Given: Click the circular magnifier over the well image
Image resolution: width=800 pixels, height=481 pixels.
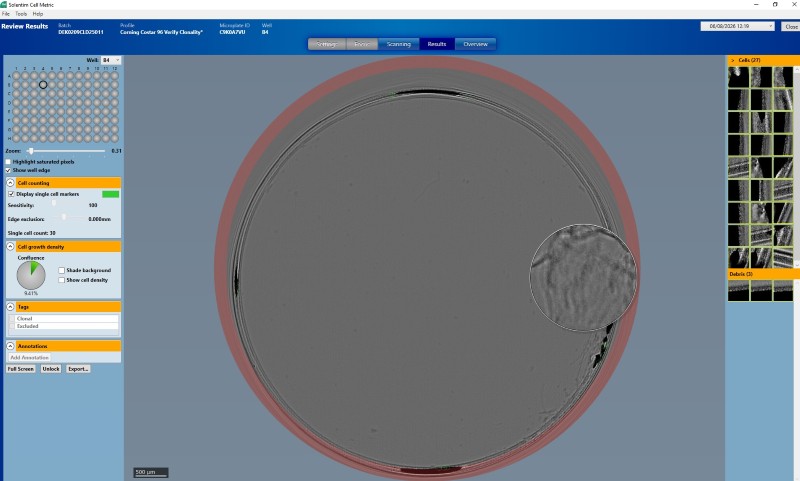Looking at the screenshot, I should click(583, 277).
